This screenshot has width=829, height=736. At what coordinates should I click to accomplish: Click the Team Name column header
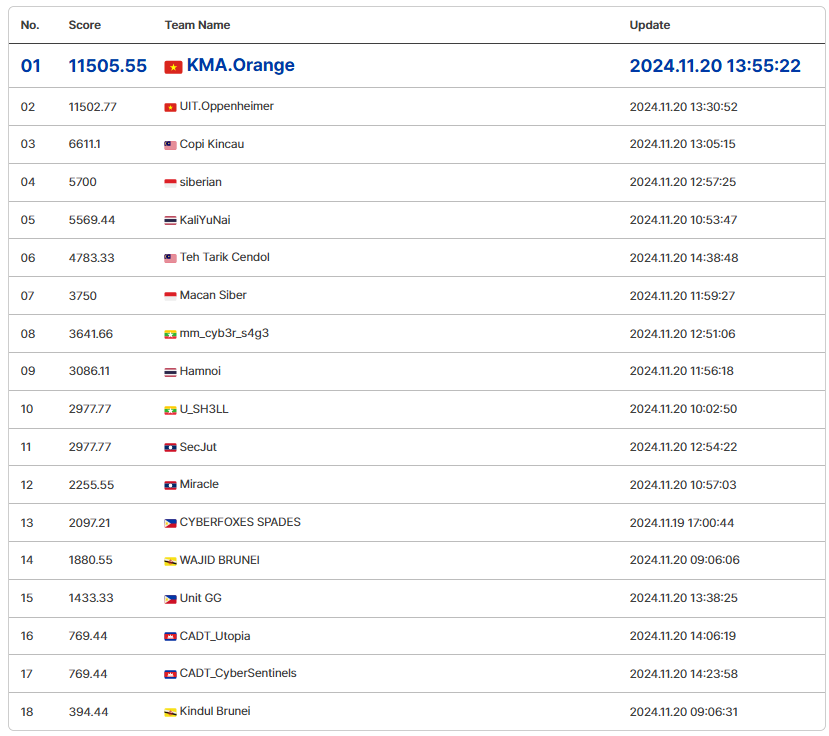pyautogui.click(x=197, y=25)
